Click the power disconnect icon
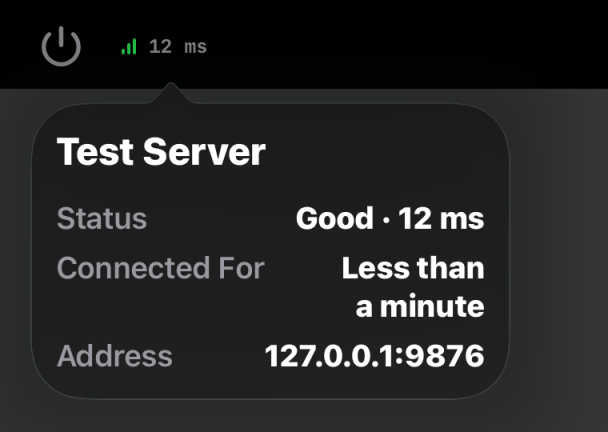This screenshot has width=608, height=432. pos(61,46)
